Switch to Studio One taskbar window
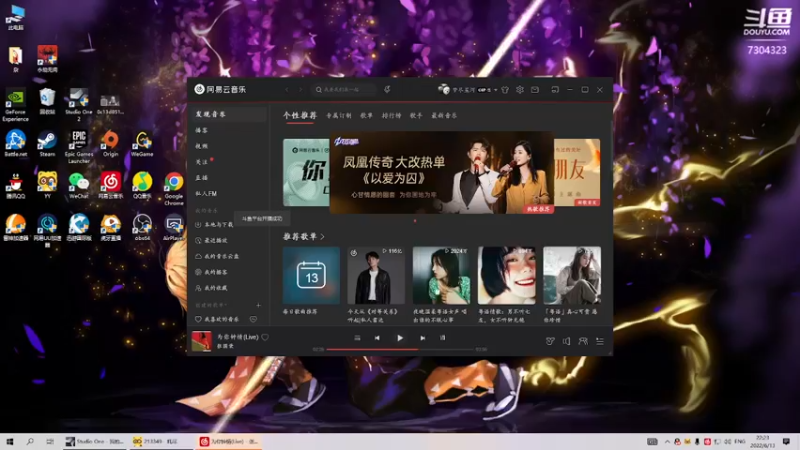This screenshot has height=450, width=800. pos(95,441)
